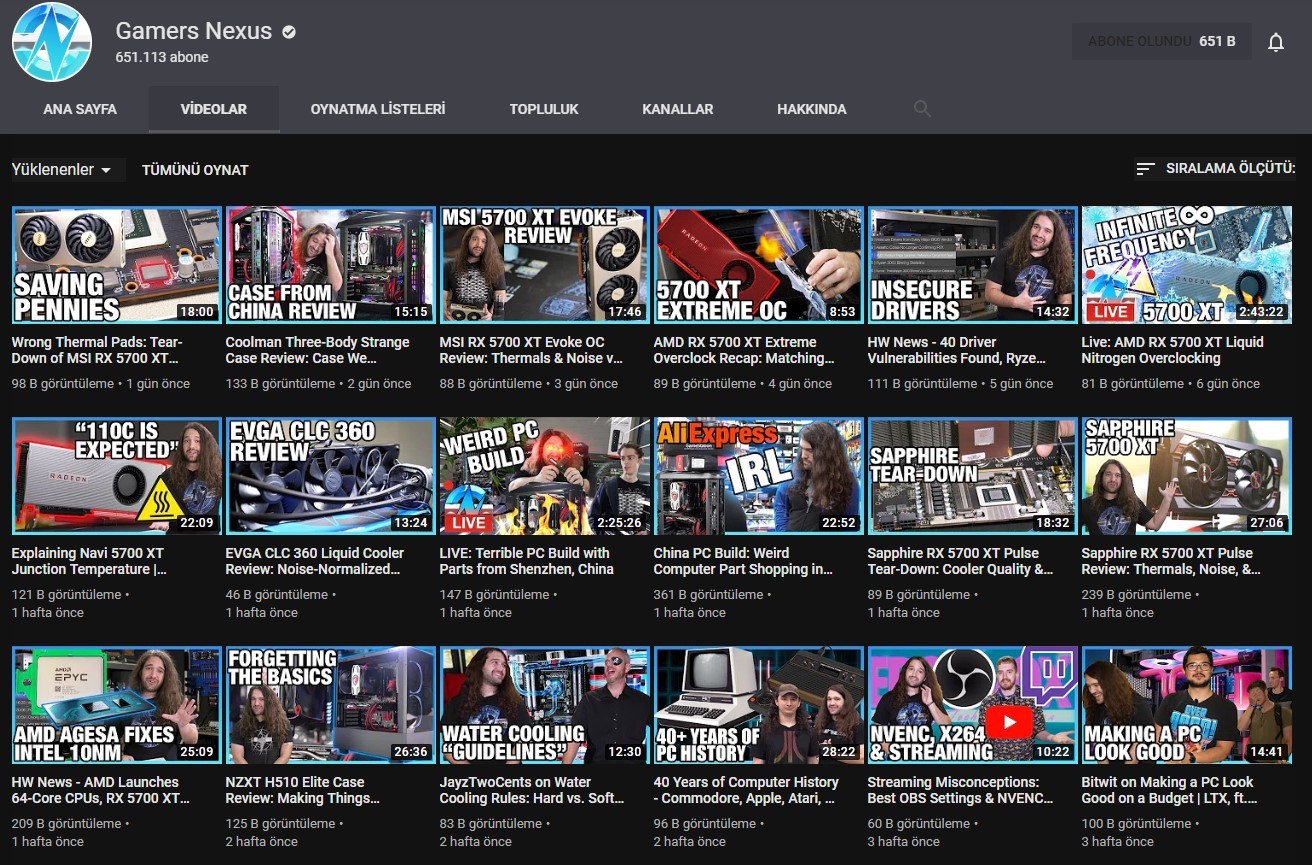Open Live: AMD RX 5700 XT Liquid Nitrogen title

[x=1172, y=350]
